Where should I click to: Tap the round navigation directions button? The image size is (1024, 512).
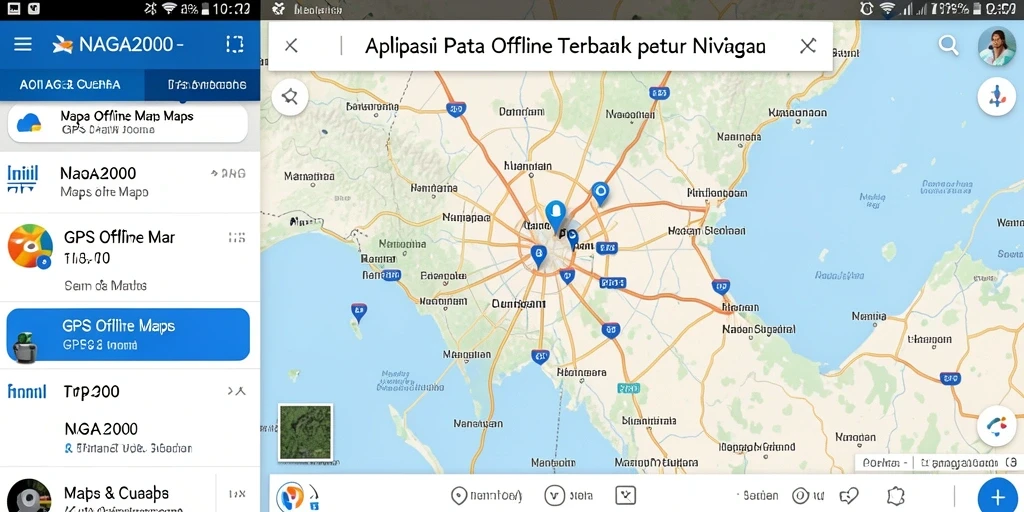(997, 97)
